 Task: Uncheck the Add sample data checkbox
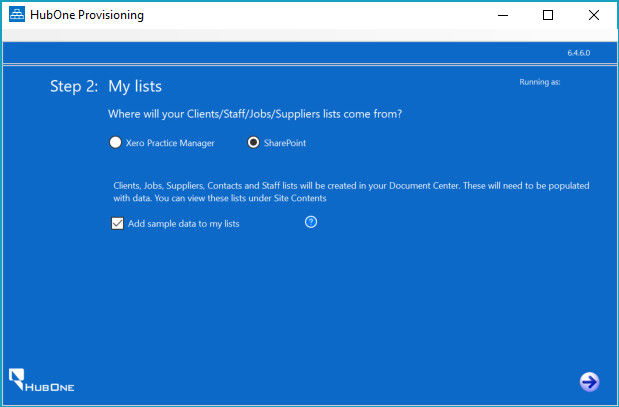pyautogui.click(x=117, y=224)
